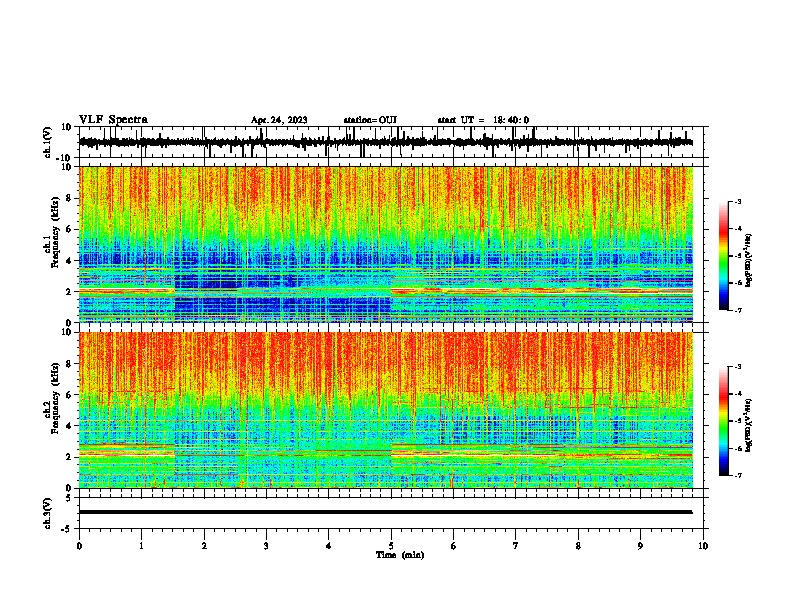Click the ch.2 "Frequency (kHz)" axis label
This screenshot has height=612, width=792.
55,397
